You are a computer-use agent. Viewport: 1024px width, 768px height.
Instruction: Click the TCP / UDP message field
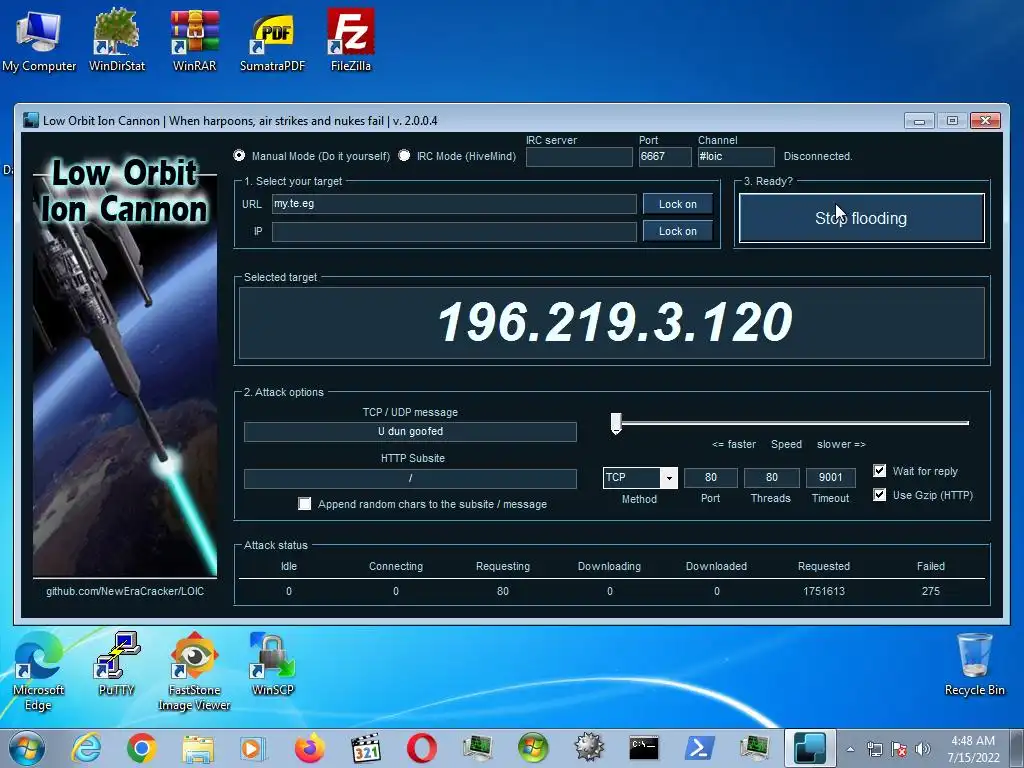pos(410,432)
